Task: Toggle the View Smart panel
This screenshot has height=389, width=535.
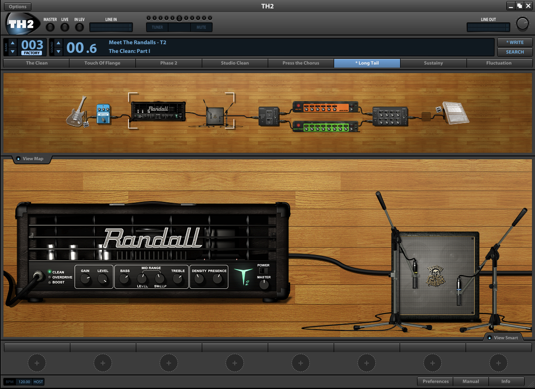Action: click(x=503, y=337)
